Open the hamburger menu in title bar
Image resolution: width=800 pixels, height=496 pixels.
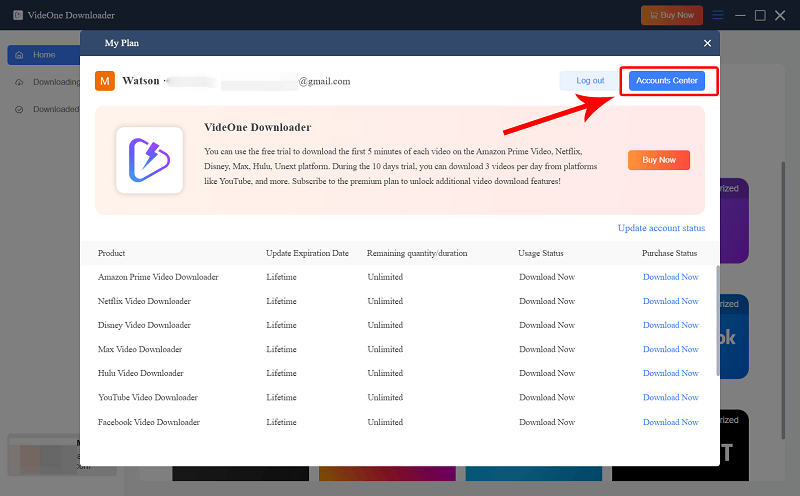point(717,15)
